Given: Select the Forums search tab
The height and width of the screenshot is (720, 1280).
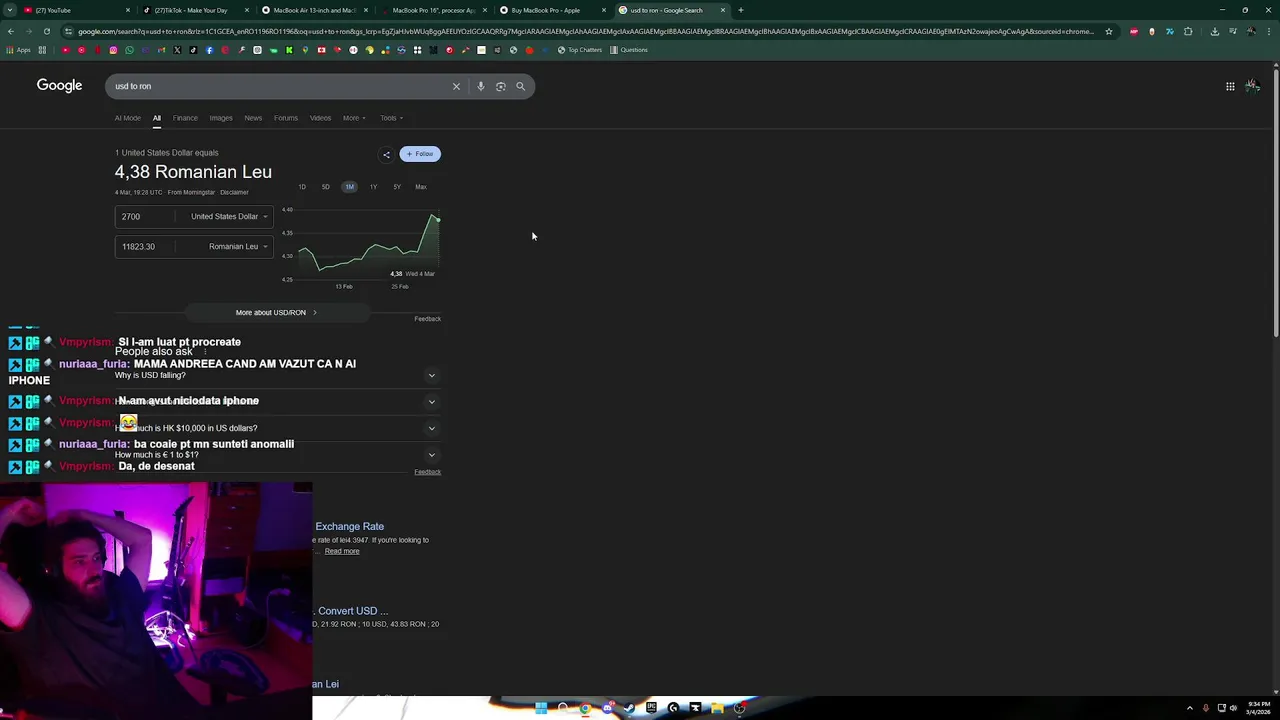Looking at the screenshot, I should (286, 118).
